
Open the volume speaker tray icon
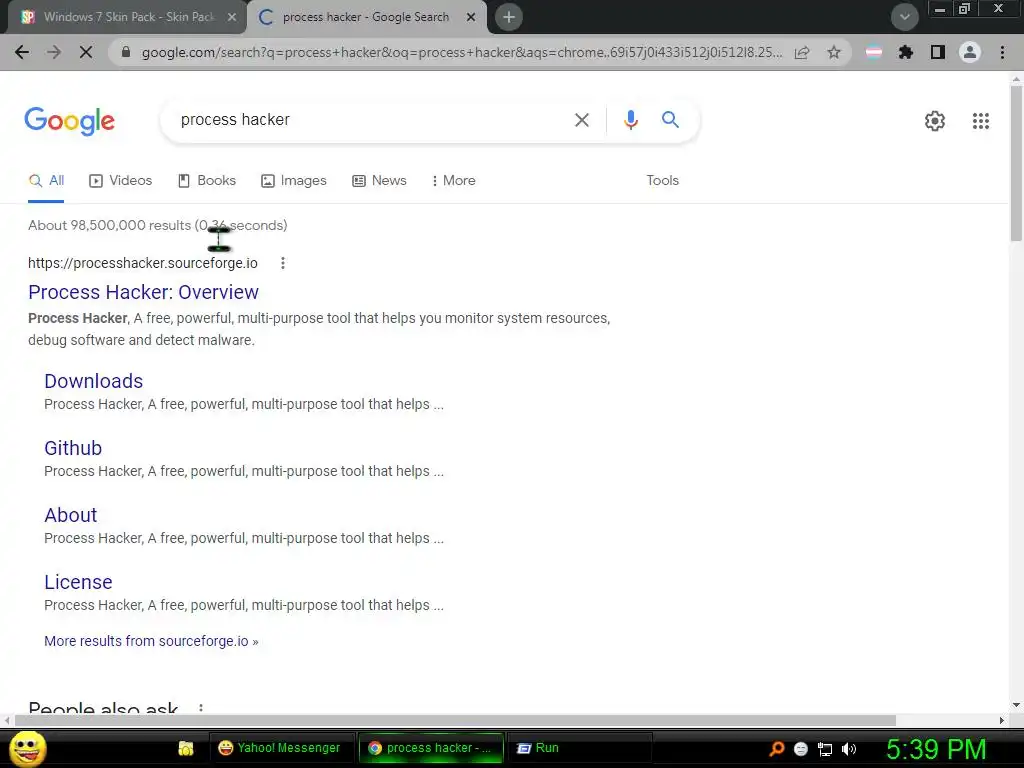849,749
